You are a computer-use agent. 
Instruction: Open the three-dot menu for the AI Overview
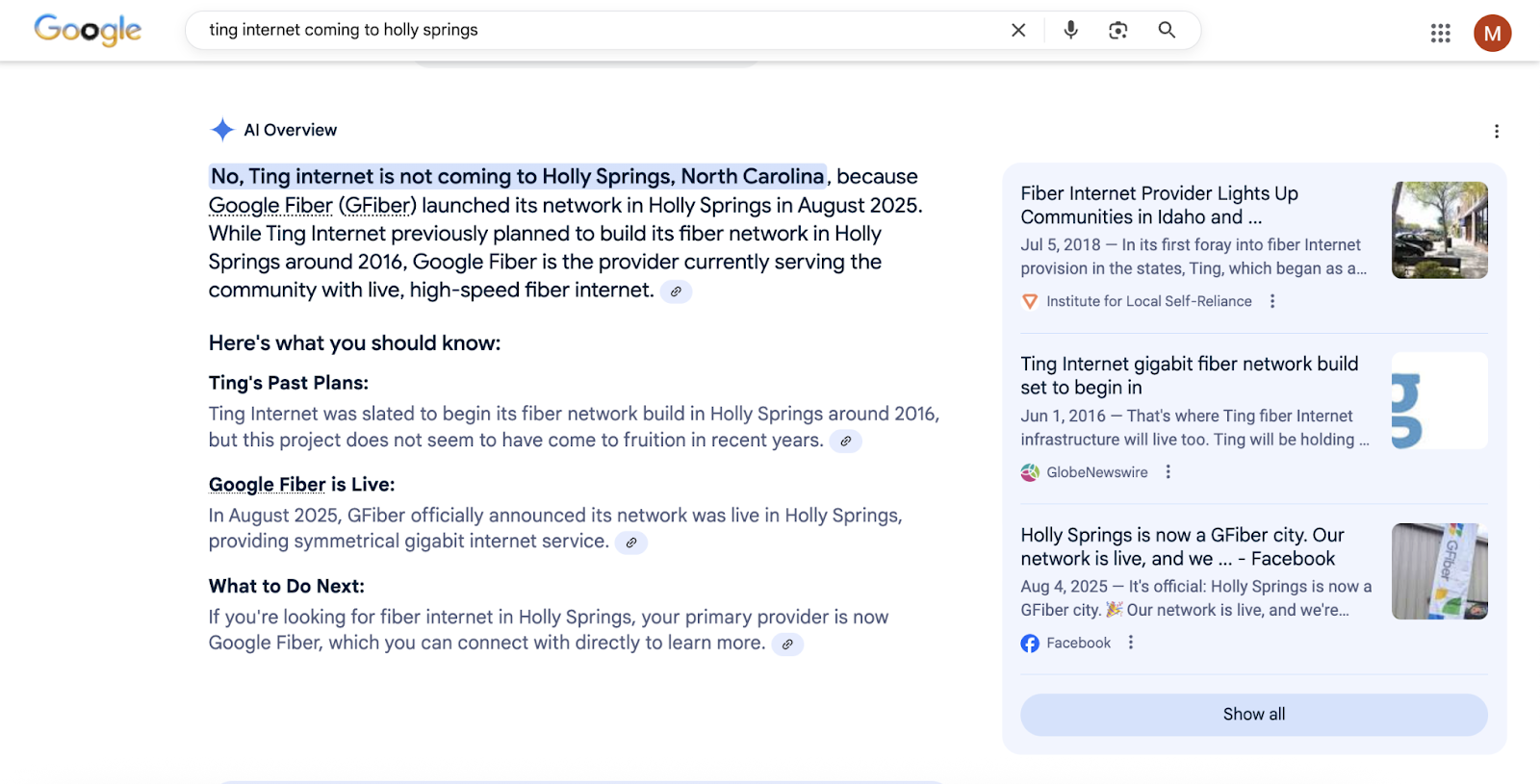pos(1496,130)
